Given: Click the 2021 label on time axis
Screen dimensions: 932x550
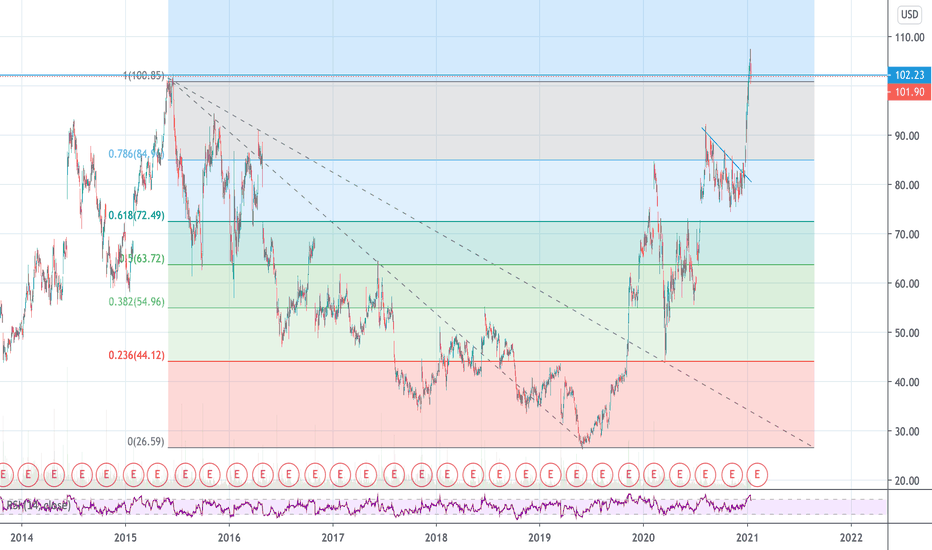Looking at the screenshot, I should click(x=747, y=538).
